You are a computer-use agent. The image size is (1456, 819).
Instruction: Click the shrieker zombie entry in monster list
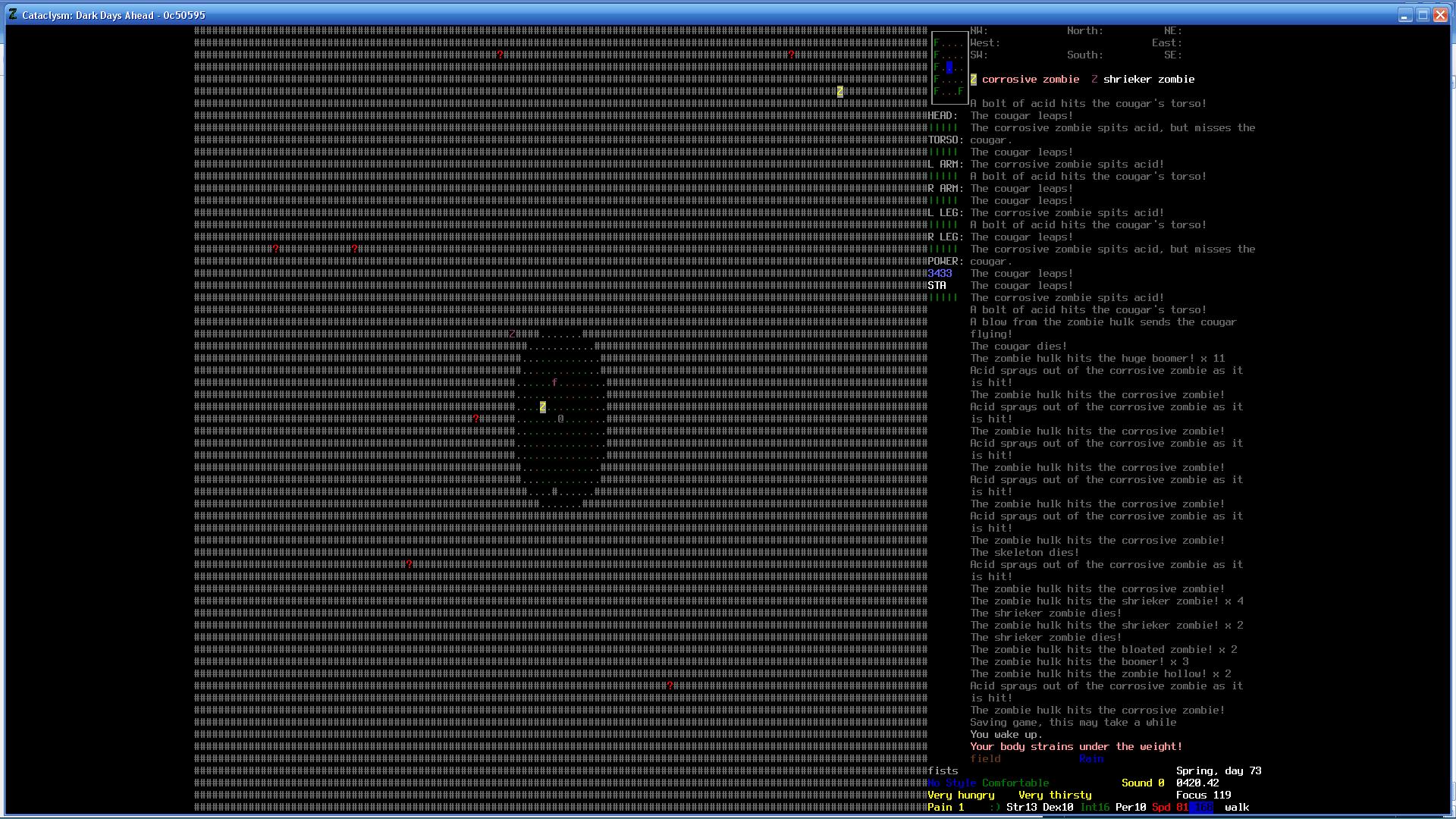tap(1148, 80)
